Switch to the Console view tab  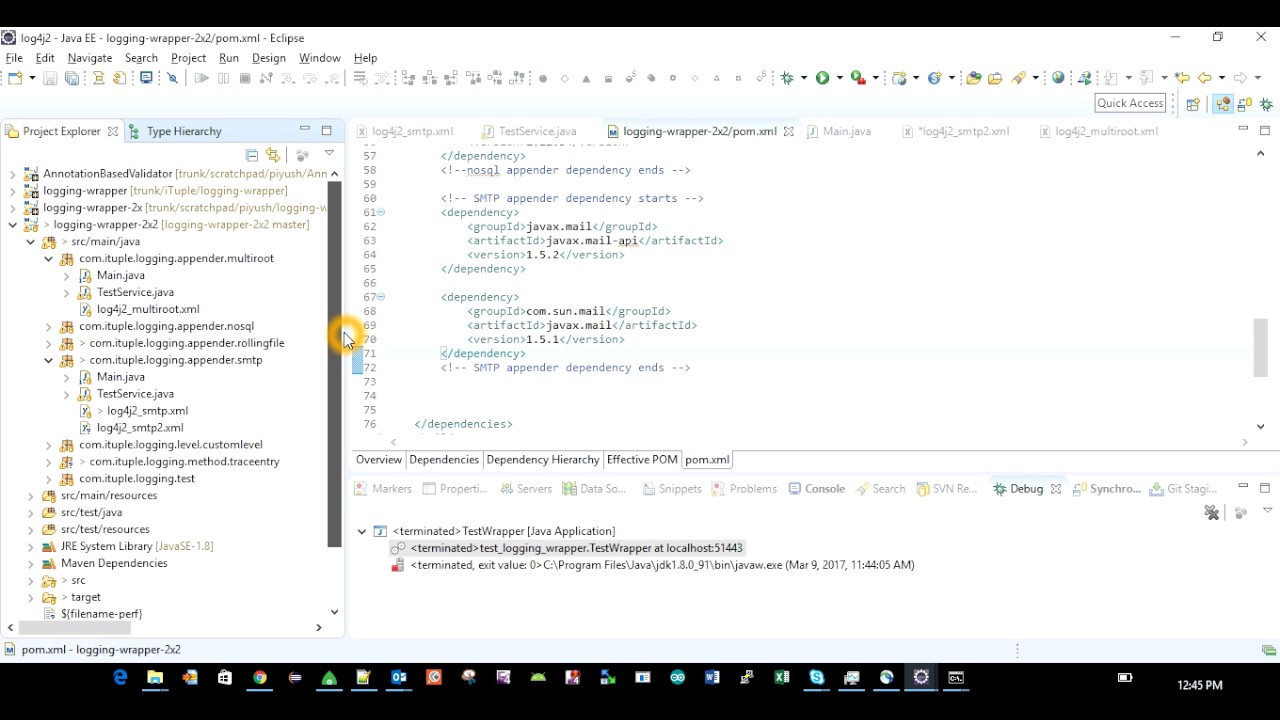[x=817, y=489]
